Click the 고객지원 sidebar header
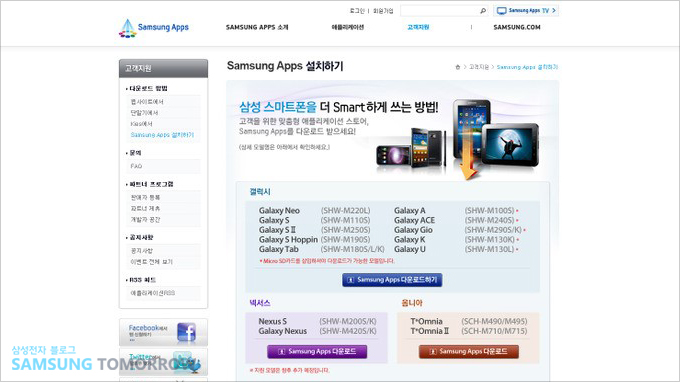The width and height of the screenshot is (680, 382). pyautogui.click(x=163, y=69)
